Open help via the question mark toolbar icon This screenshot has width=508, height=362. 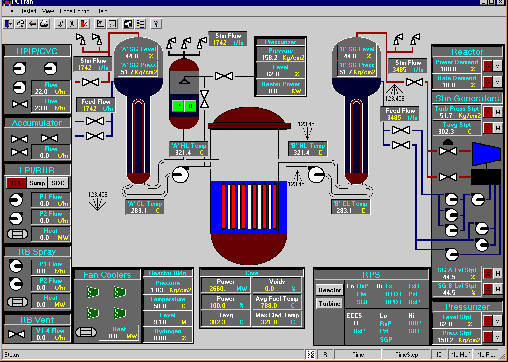(156, 24)
